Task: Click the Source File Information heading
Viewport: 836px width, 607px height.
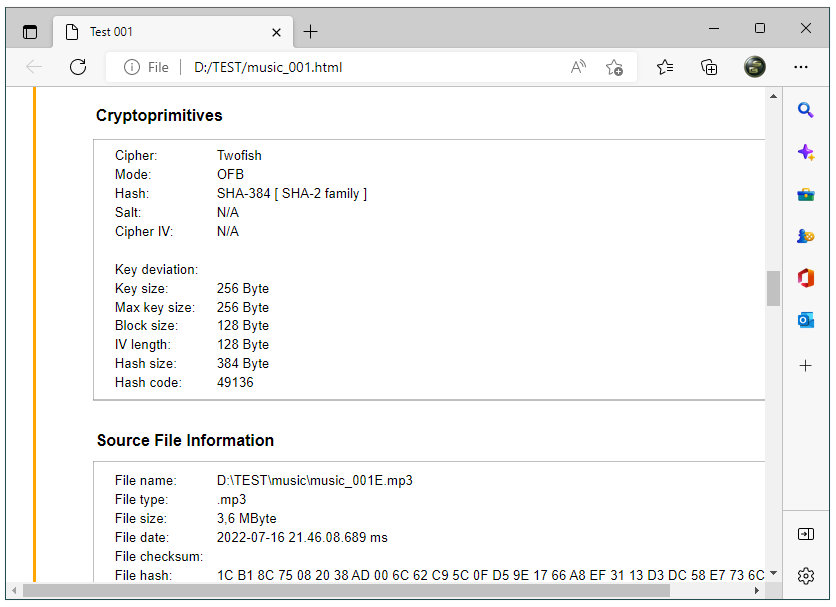Action: tap(185, 441)
